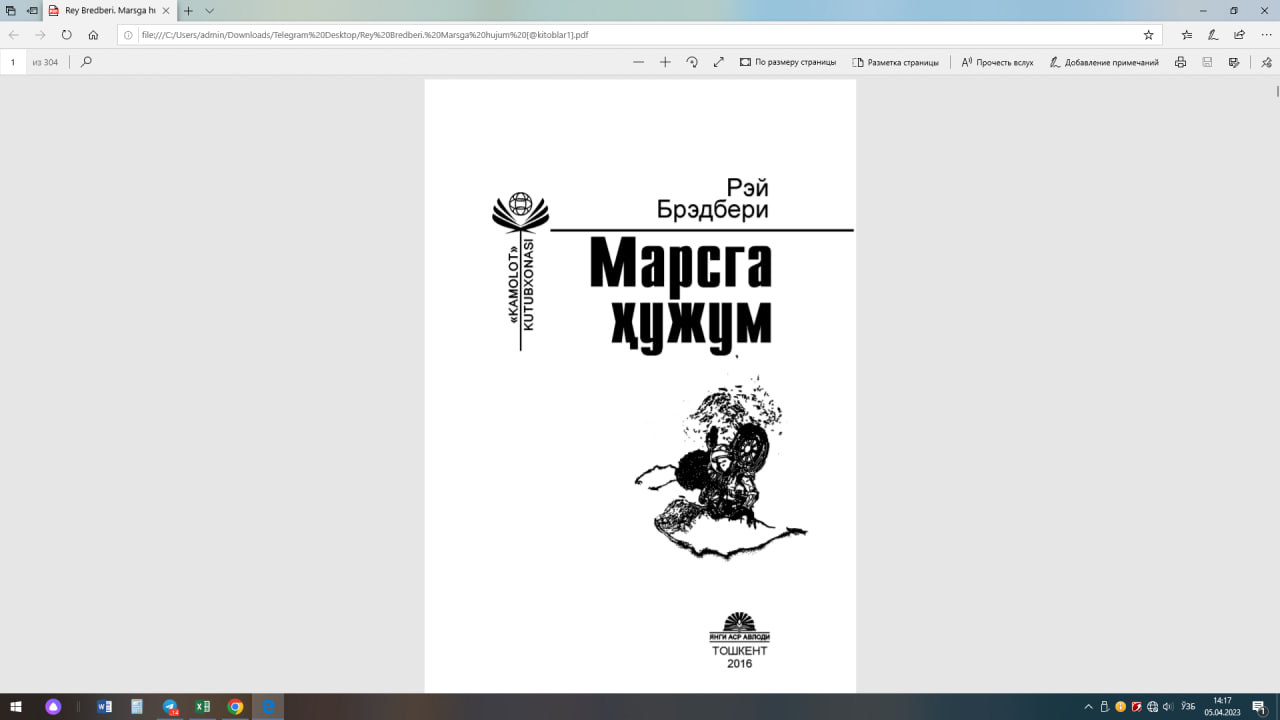Click the Save As icon
This screenshot has width=1280, height=720.
1234,62
